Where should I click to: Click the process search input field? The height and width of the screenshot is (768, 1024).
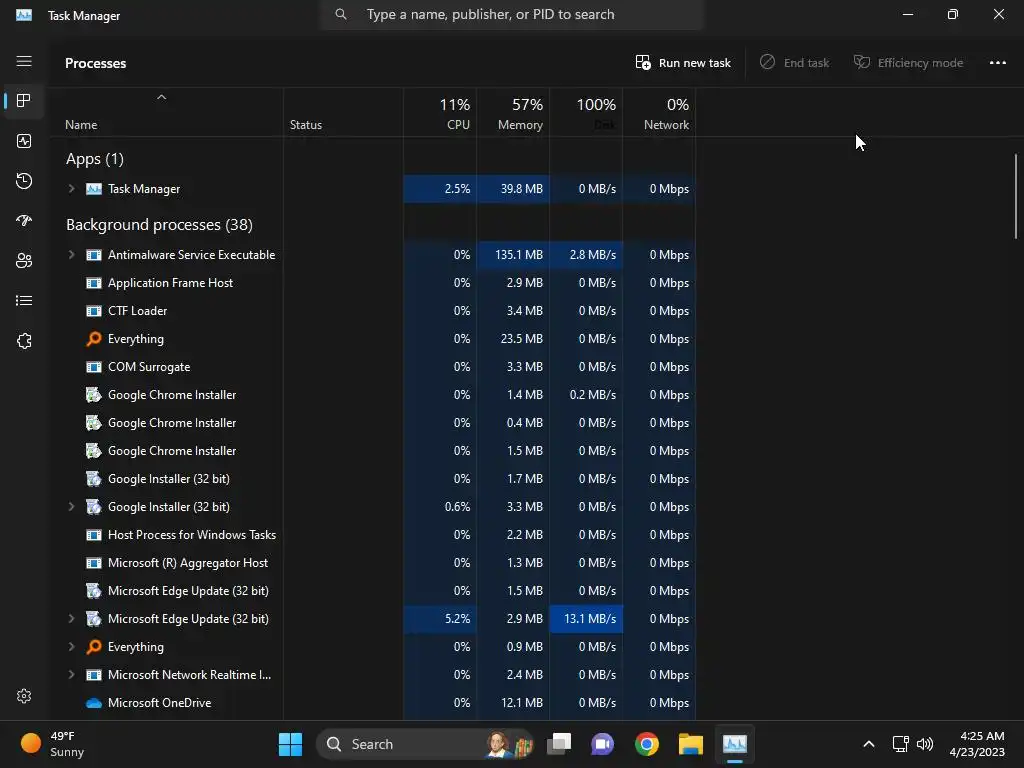(x=512, y=14)
